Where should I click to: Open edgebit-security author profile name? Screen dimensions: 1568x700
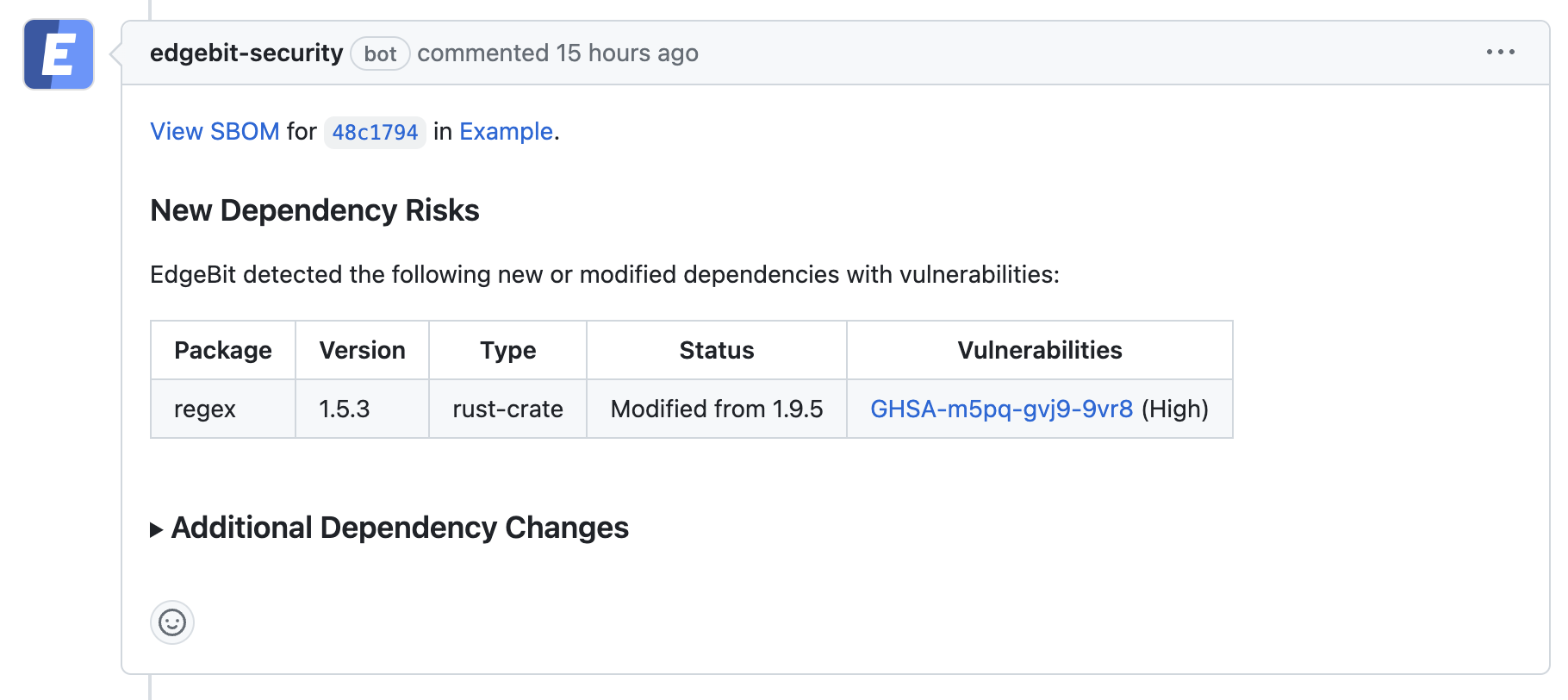tap(246, 53)
